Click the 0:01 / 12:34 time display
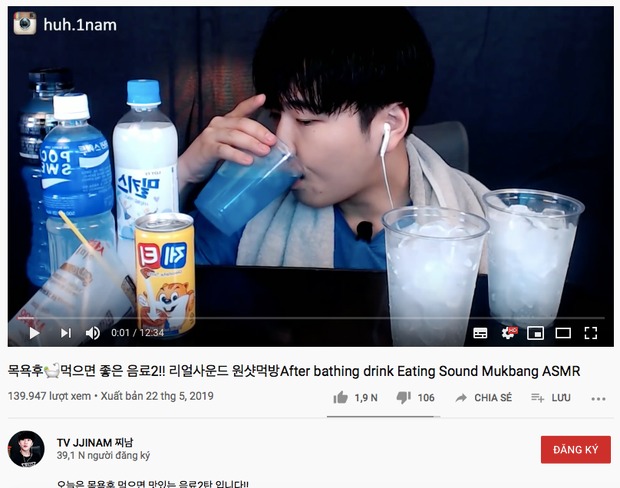 137,333
